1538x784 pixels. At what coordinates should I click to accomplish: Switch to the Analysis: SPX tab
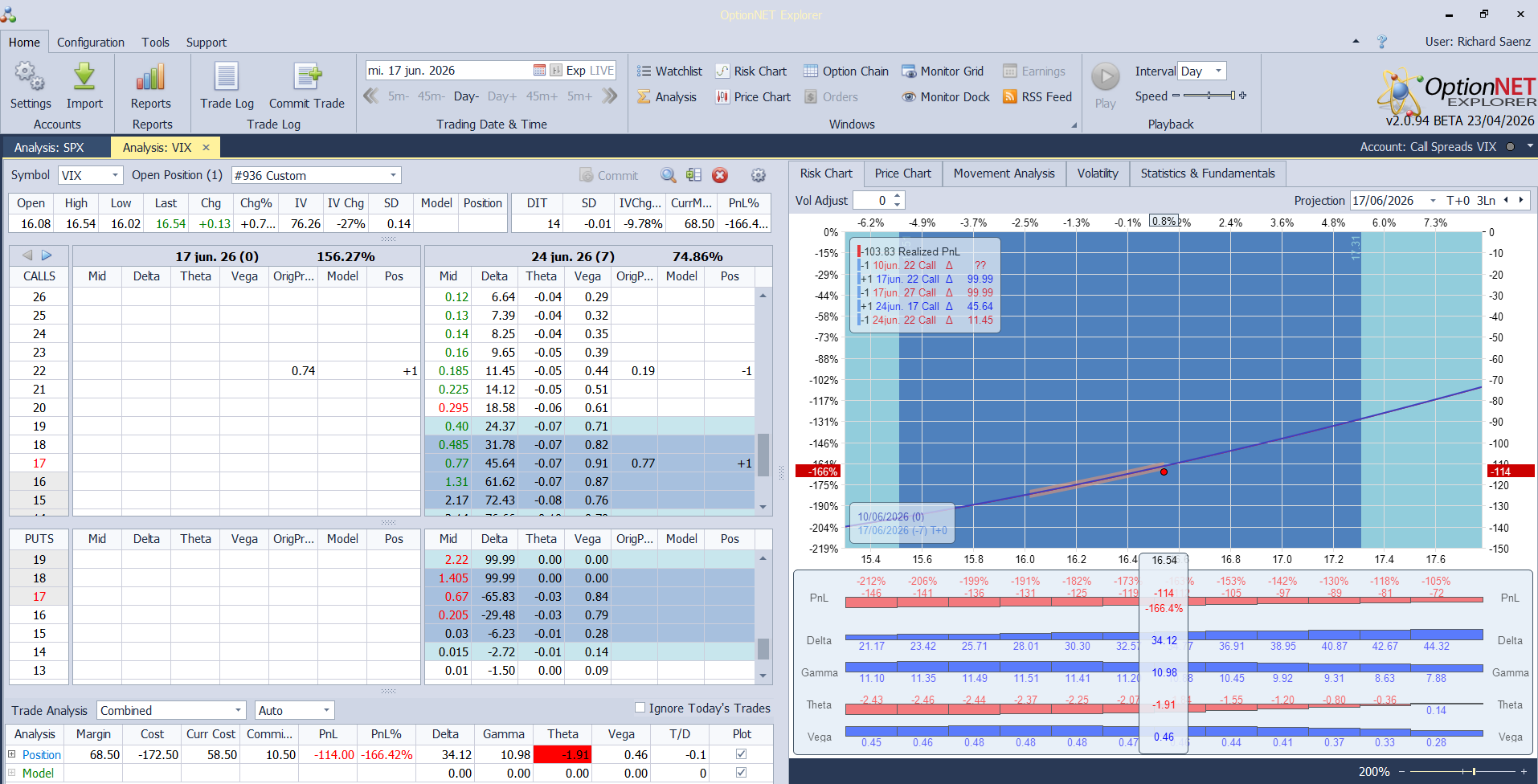[x=50, y=148]
